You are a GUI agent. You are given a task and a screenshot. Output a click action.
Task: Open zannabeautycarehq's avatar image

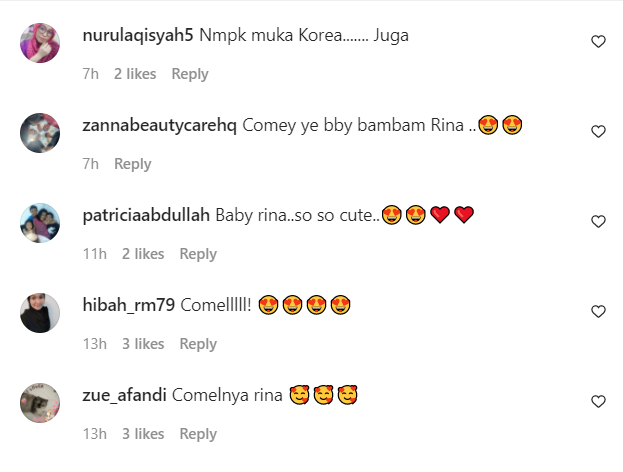coord(40,133)
